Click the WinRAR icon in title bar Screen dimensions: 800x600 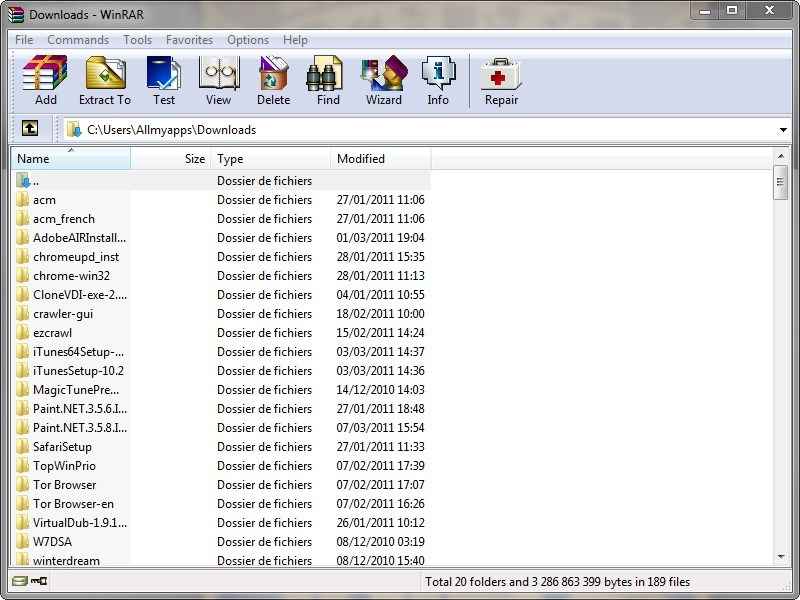[x=16, y=14]
